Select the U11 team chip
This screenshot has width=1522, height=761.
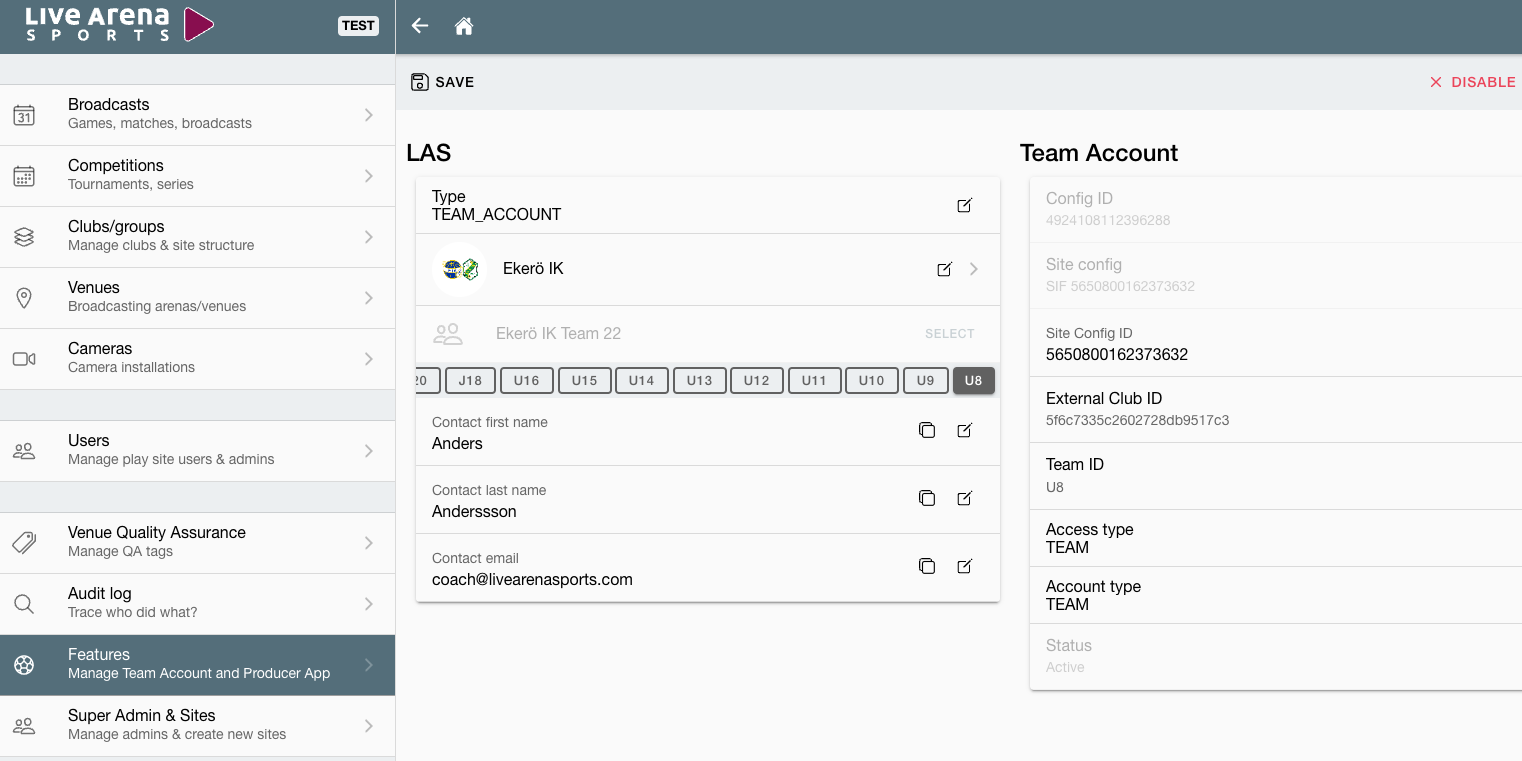pos(814,381)
